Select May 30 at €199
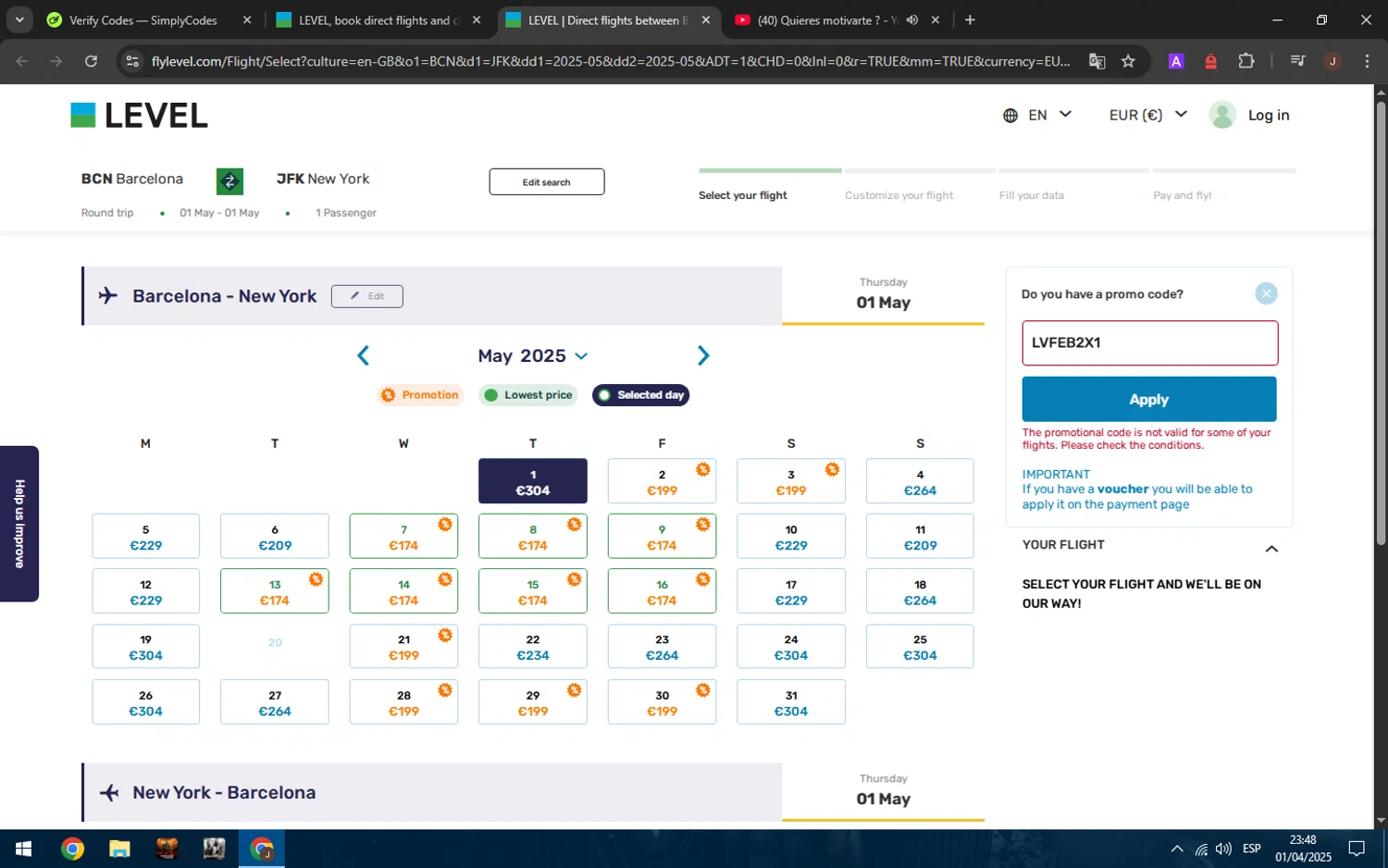Image resolution: width=1388 pixels, height=868 pixels. click(x=662, y=701)
